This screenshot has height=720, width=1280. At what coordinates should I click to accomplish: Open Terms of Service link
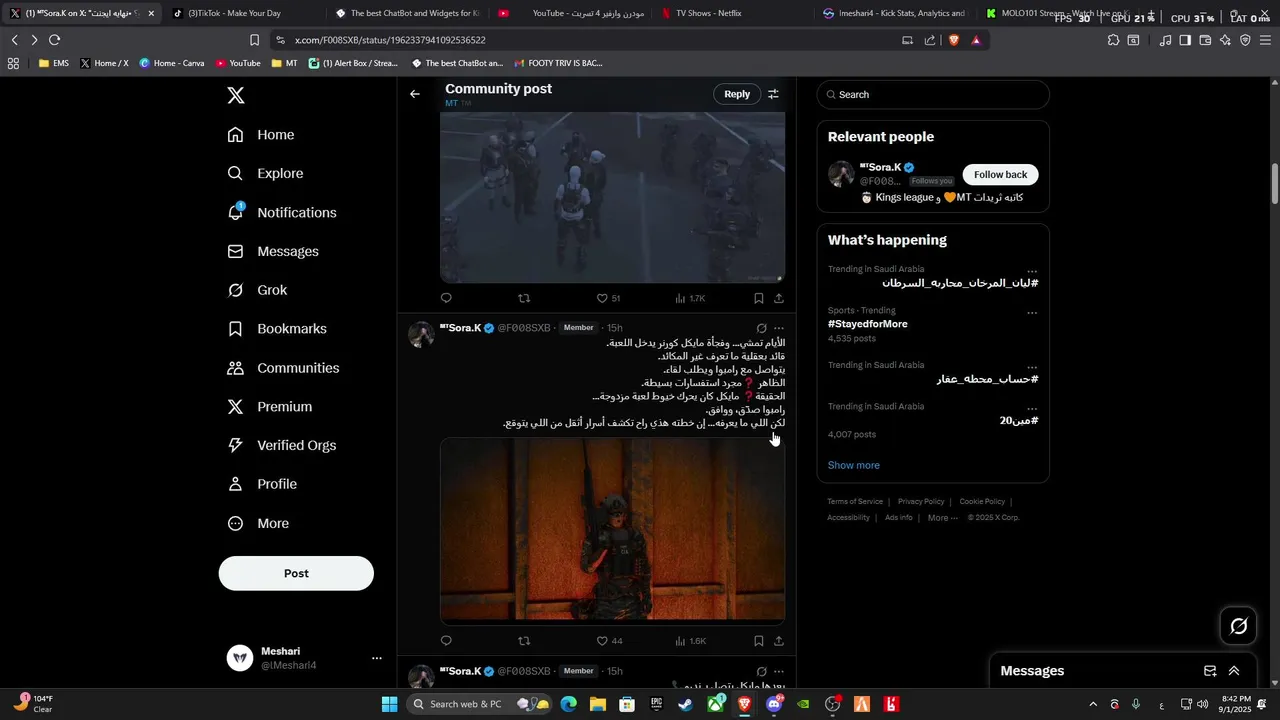[855, 502]
